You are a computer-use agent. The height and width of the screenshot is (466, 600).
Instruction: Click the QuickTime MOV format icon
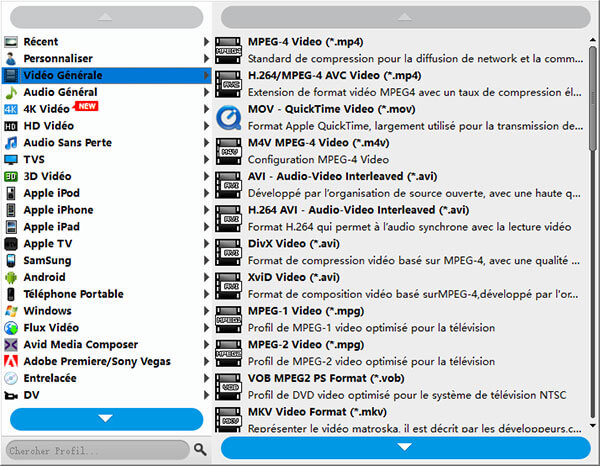228,117
